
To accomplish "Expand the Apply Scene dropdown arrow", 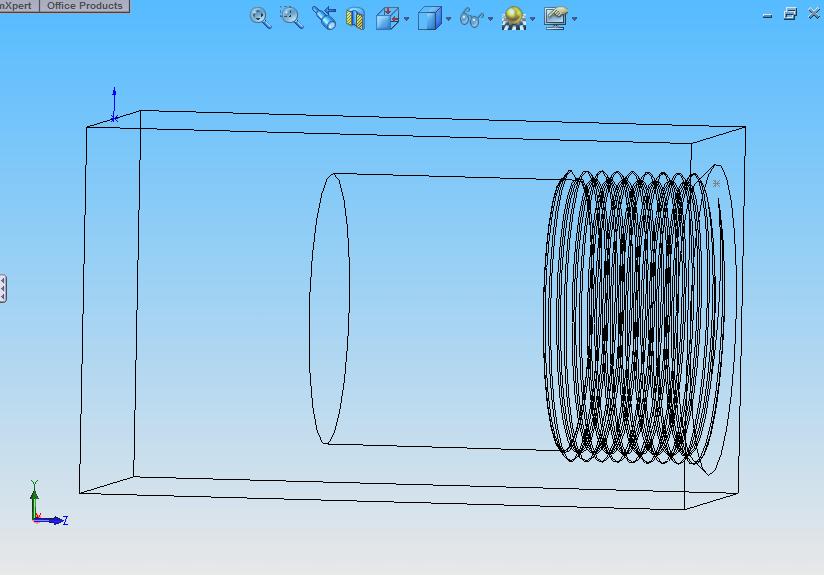I will (x=532, y=19).
